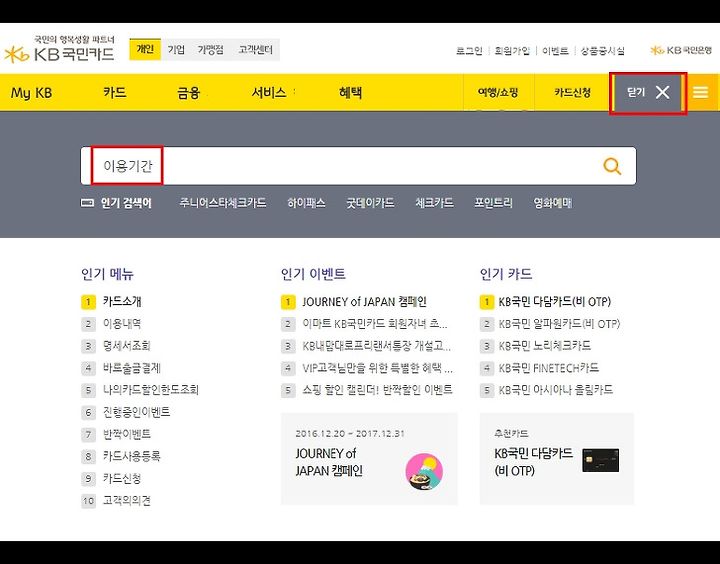Click the magnifier search icon
720x564 pixels.
coord(612,166)
